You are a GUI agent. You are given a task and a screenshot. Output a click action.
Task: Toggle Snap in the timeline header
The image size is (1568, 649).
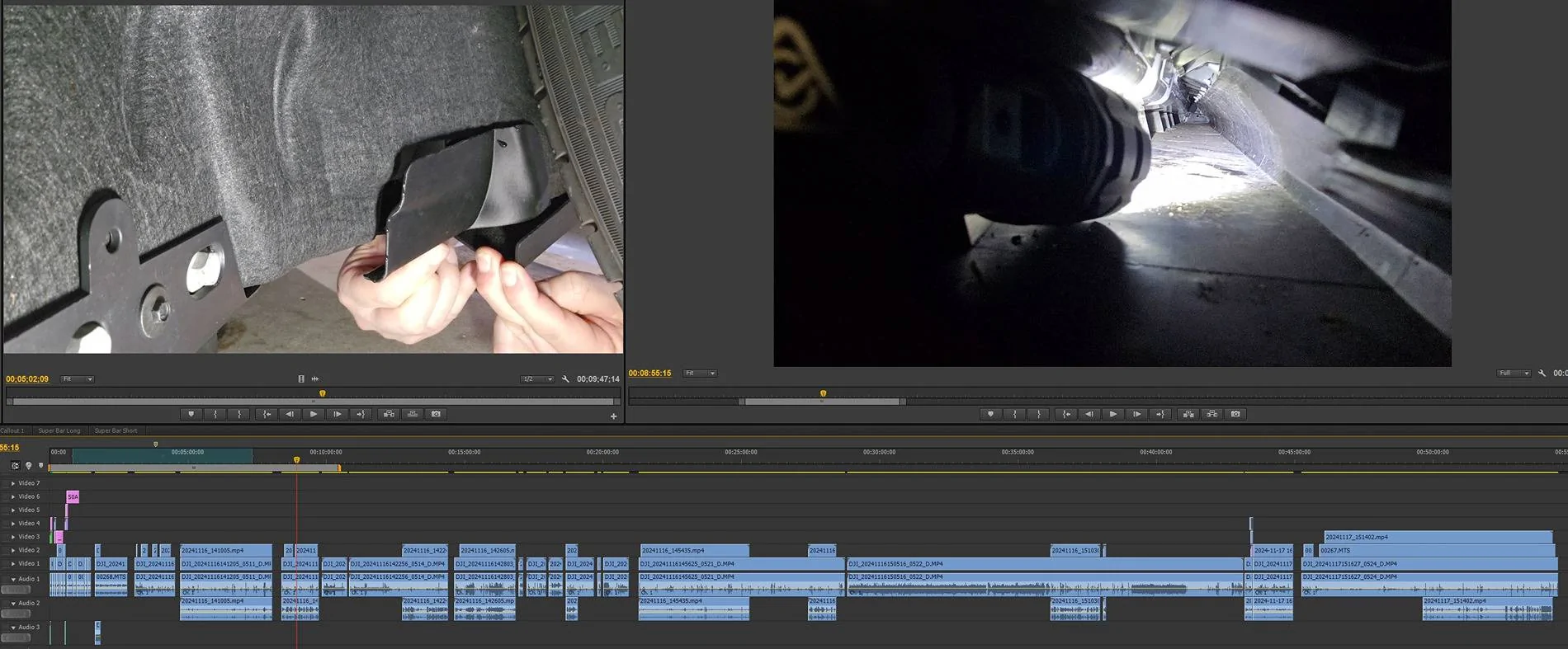coord(15,466)
